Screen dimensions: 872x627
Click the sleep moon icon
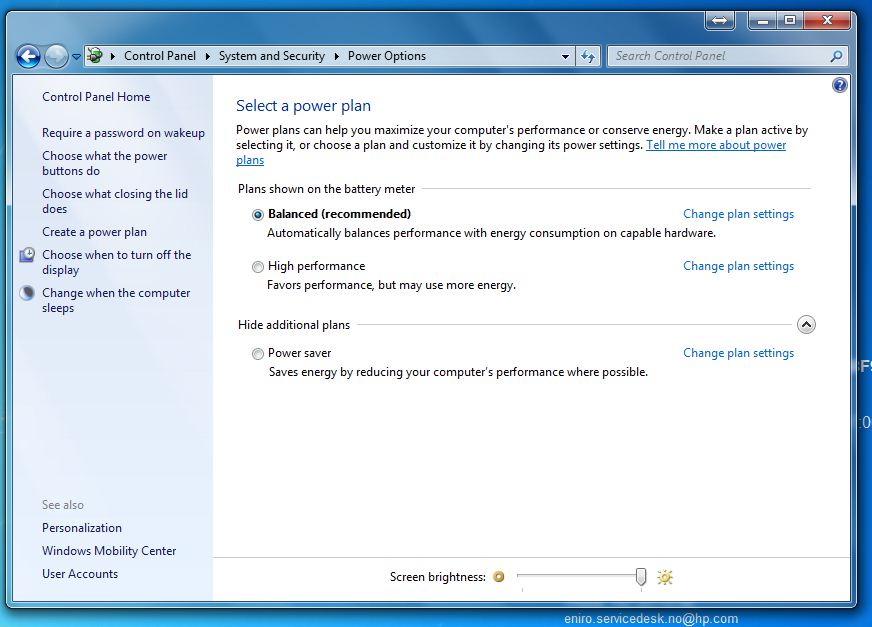coord(27,293)
